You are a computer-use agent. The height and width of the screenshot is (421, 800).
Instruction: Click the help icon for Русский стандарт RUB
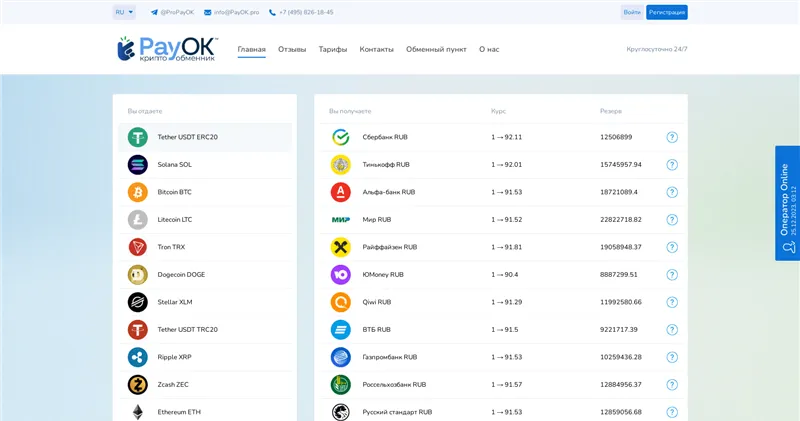[672, 412]
